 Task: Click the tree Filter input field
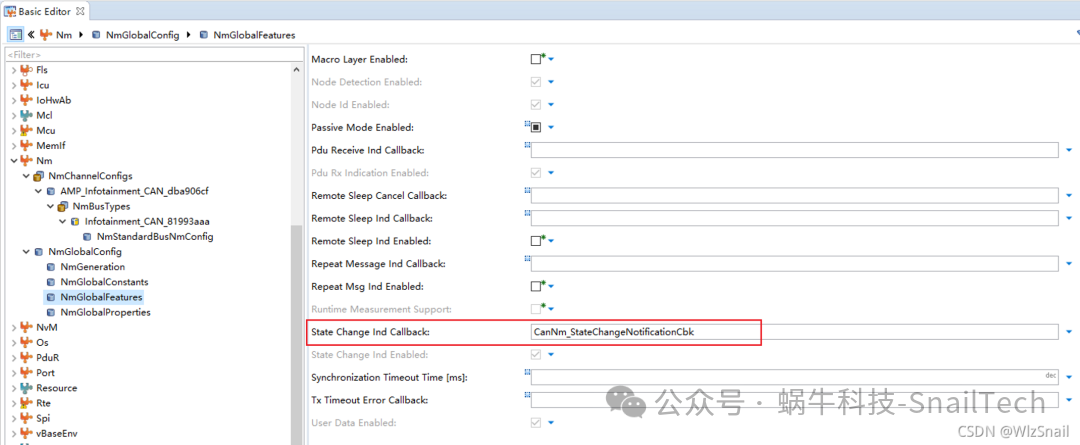click(154, 54)
